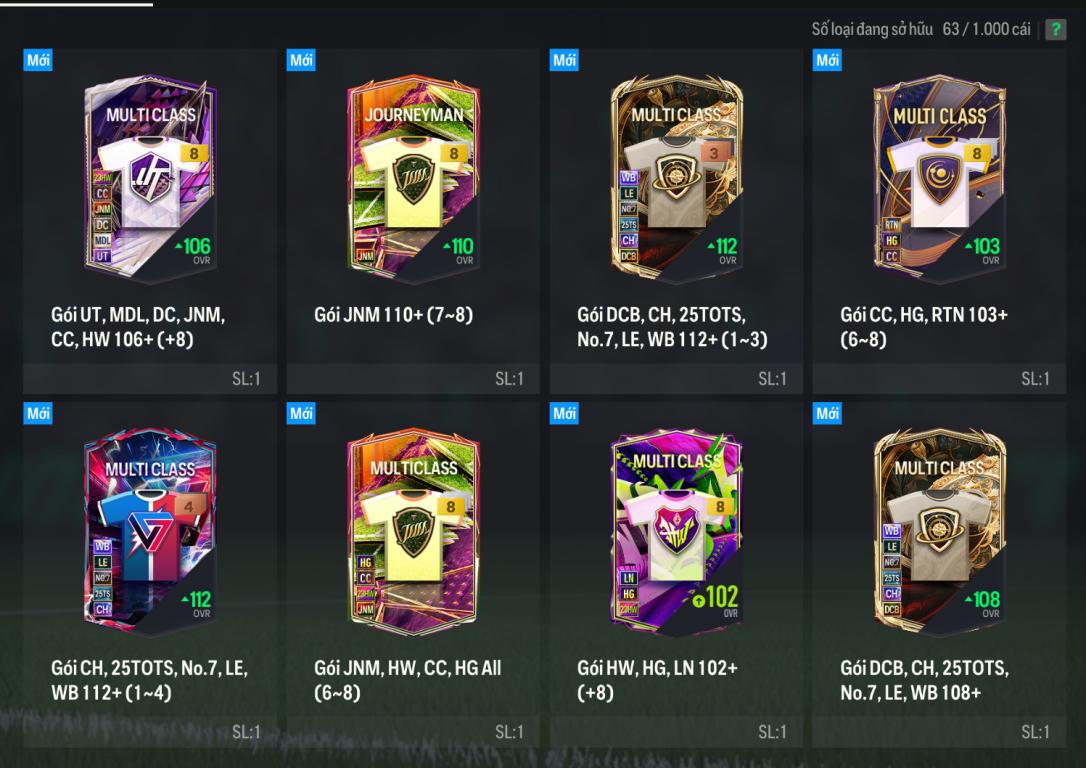The image size is (1086, 768).
Task: Click the Multi Class 103 OVR pack image
Action: pyautogui.click(x=940, y=180)
